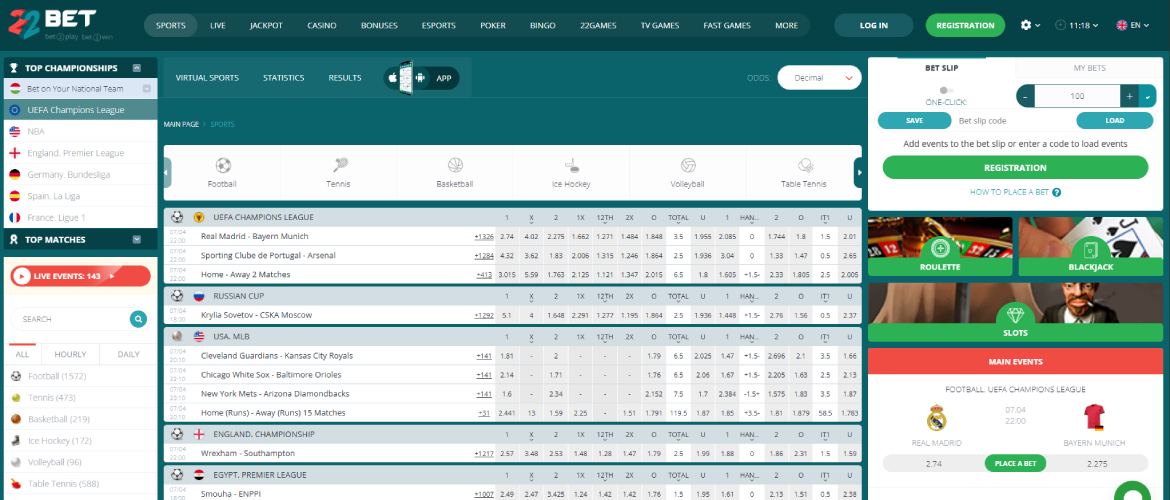The width and height of the screenshot is (1170, 500).
Task: Expand +1326 markets for Real Madrid match
Action: 484,237
